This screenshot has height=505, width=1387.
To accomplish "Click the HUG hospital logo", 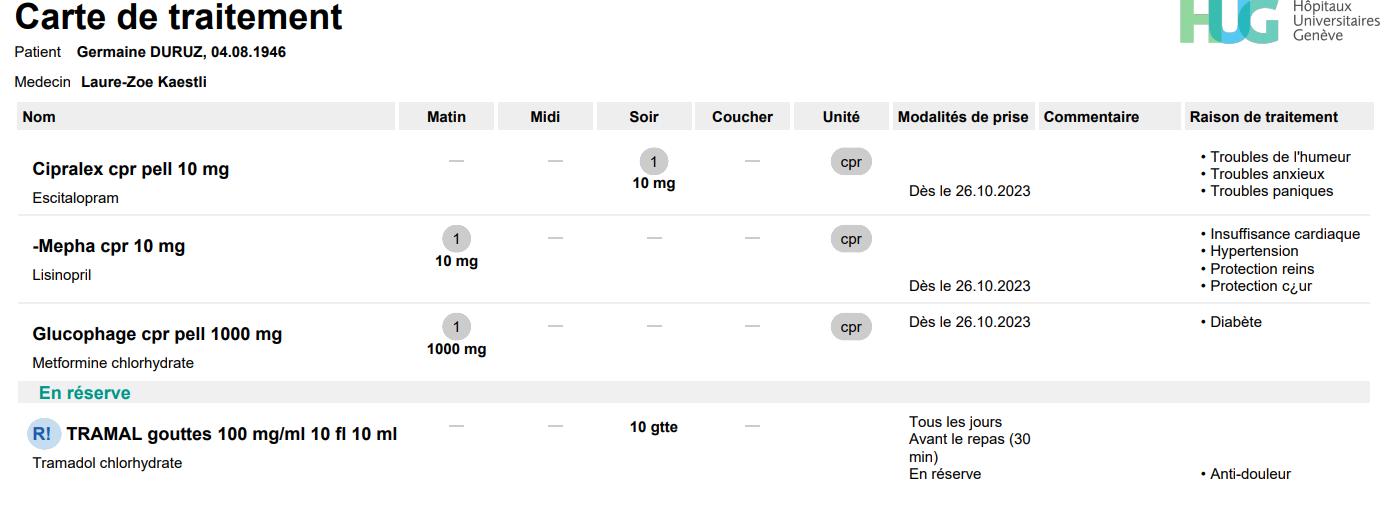I will [x=1229, y=21].
